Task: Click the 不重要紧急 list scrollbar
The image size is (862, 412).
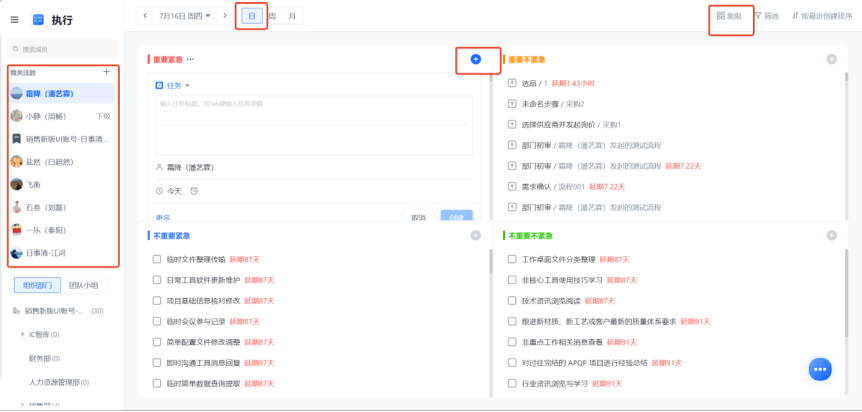Action: click(491, 261)
